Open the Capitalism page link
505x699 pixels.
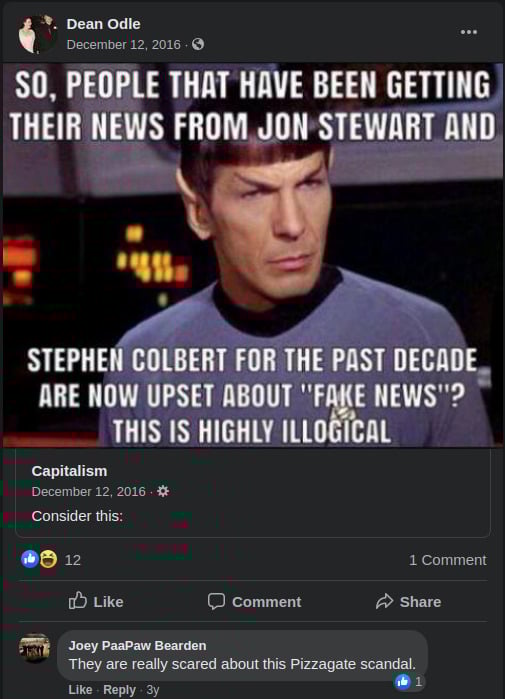[69, 471]
